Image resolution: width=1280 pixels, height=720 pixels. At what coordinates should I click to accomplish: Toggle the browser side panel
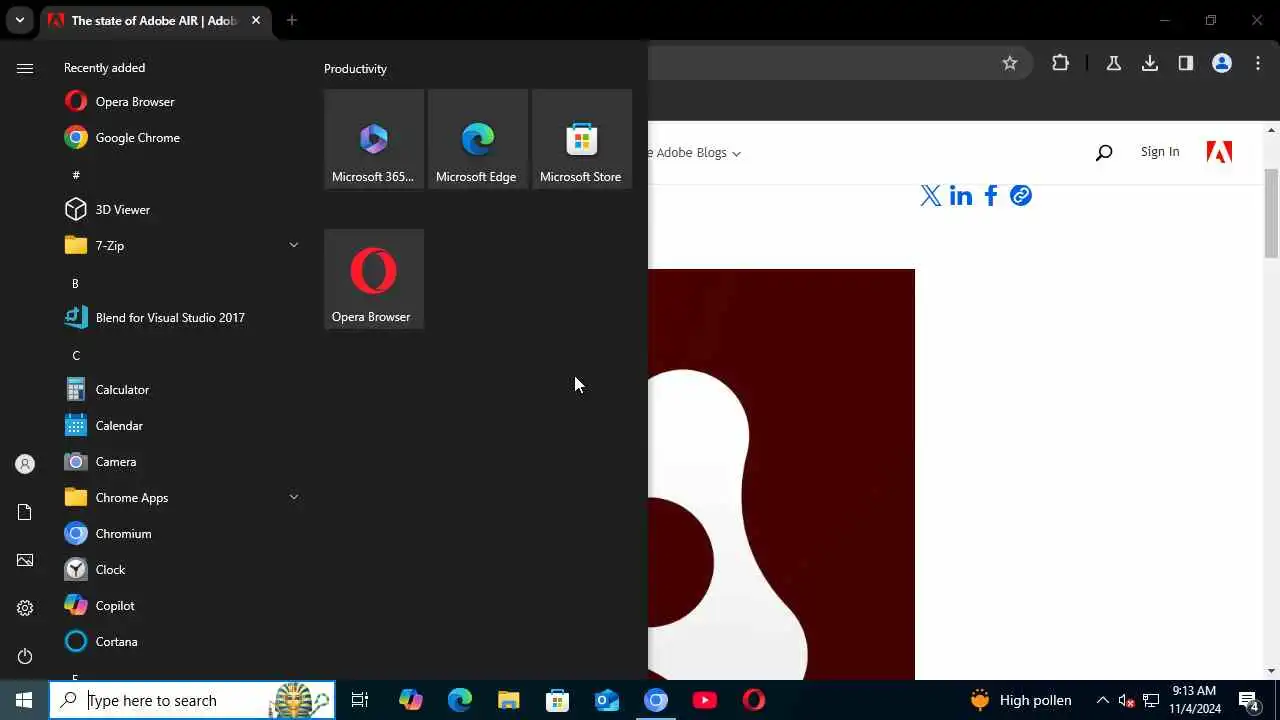[1186, 63]
